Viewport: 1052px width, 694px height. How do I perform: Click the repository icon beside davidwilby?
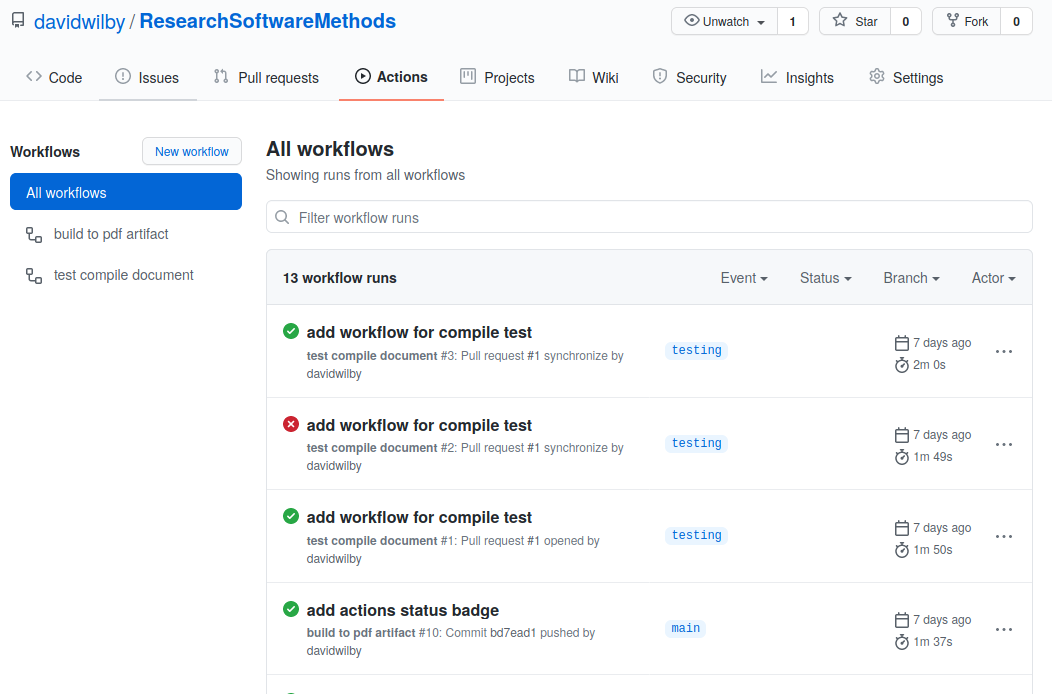click(x=18, y=21)
